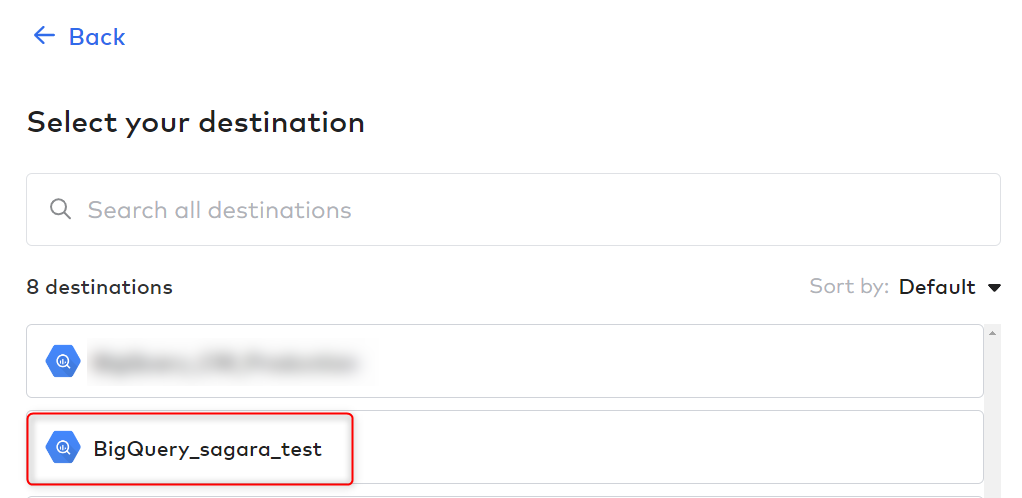The image size is (1022, 498).
Task: Click the caret arrow next to Default
Action: point(994,287)
